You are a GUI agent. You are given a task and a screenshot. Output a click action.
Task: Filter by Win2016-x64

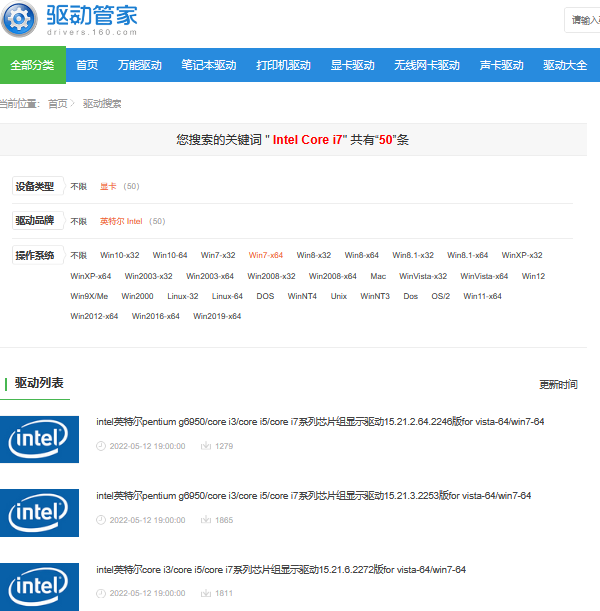click(155, 316)
